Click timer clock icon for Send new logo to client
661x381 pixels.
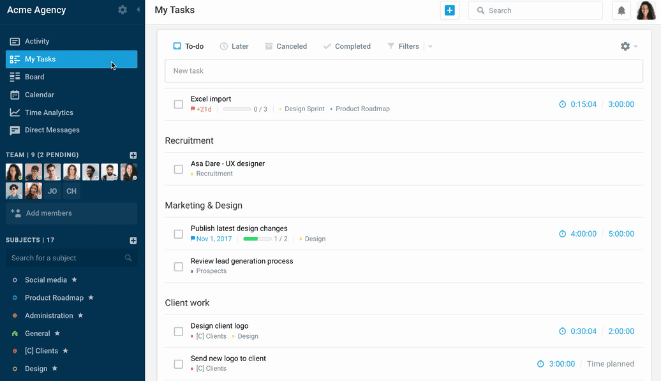pyautogui.click(x=540, y=364)
